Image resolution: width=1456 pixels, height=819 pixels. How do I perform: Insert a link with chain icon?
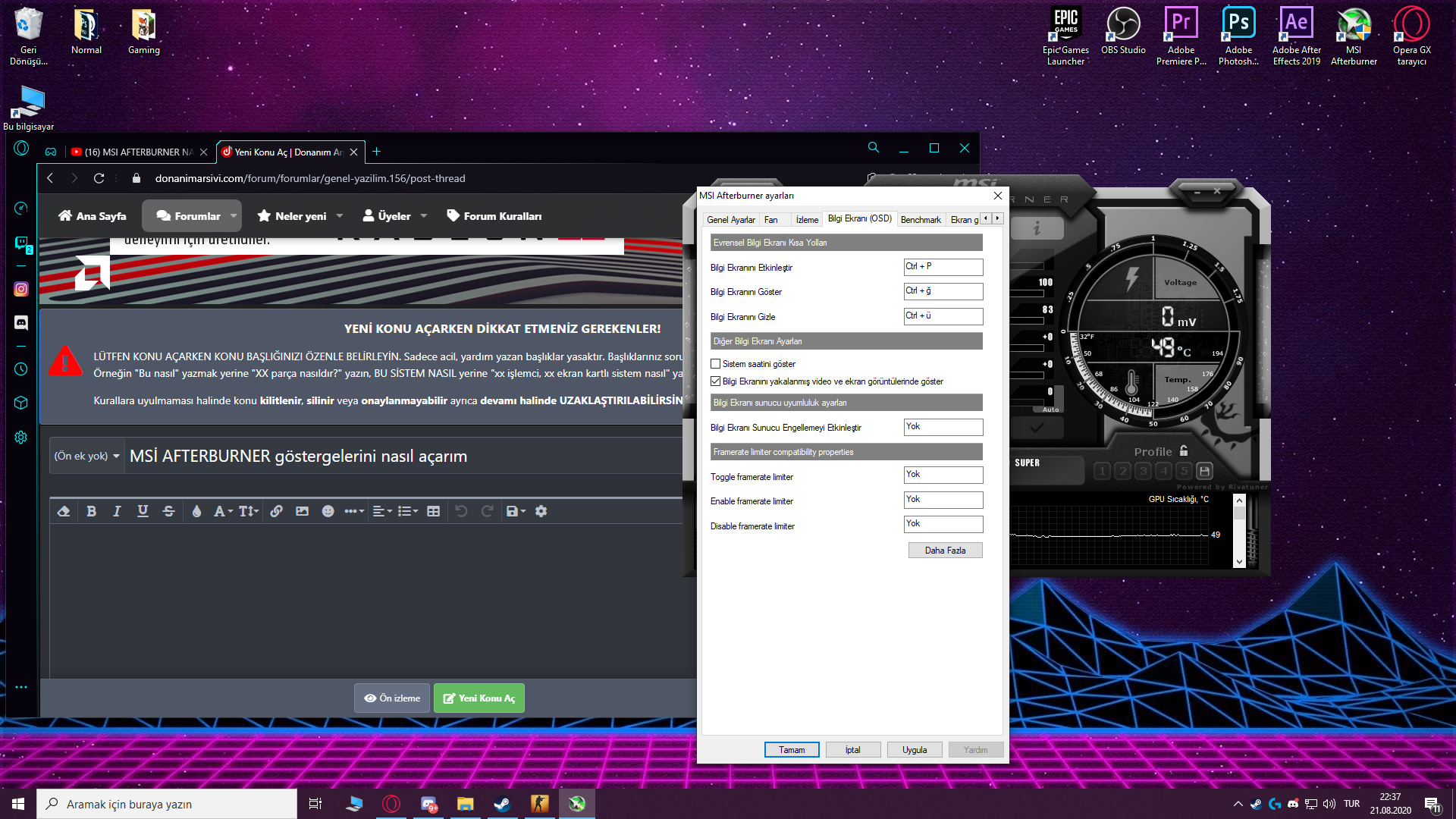(x=276, y=512)
